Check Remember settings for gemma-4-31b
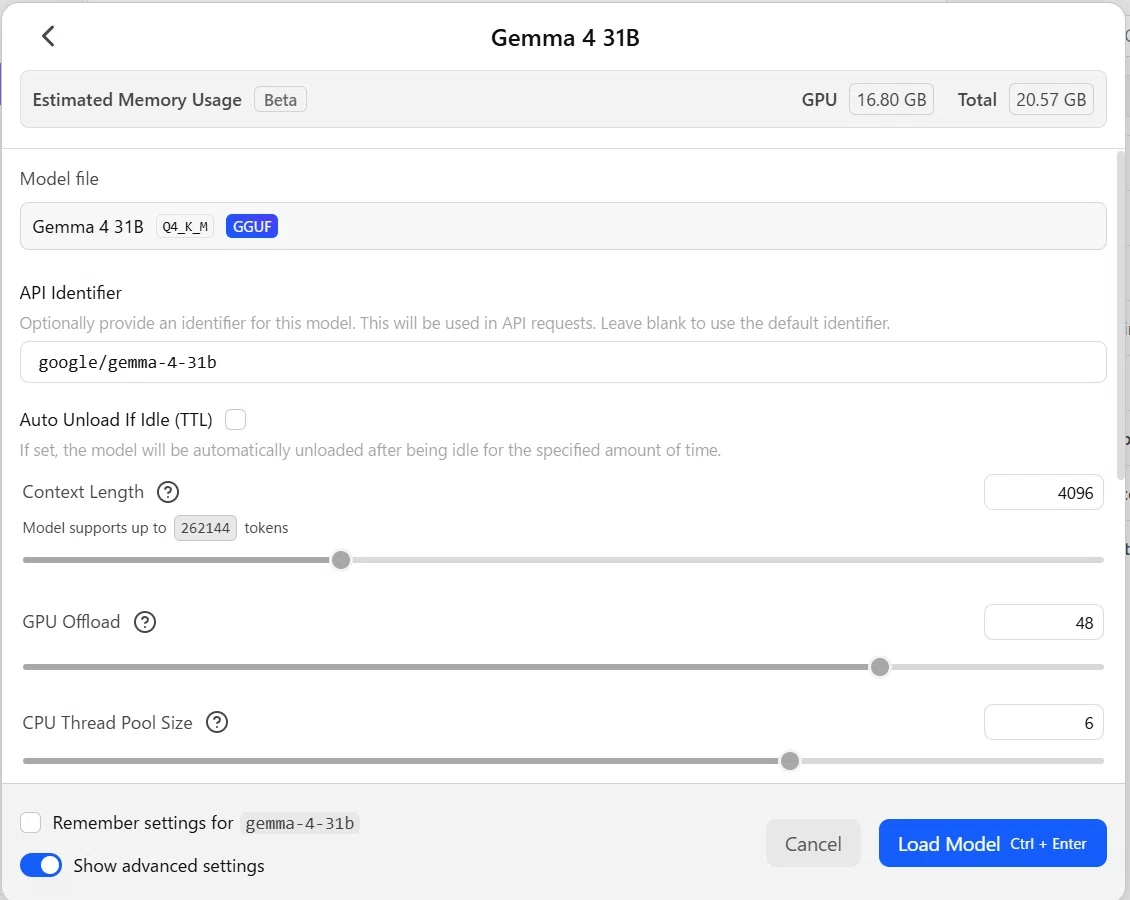The height and width of the screenshot is (900, 1130). point(30,822)
